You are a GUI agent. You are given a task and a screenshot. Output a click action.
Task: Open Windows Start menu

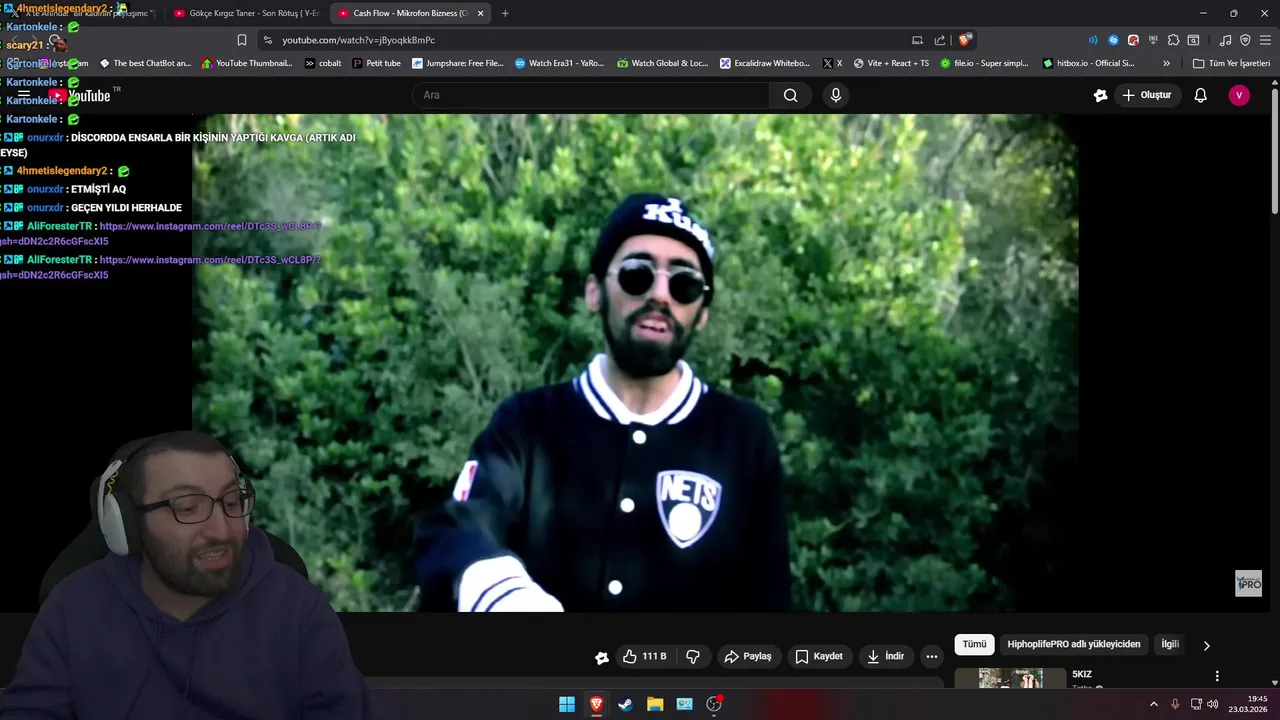[x=567, y=704]
